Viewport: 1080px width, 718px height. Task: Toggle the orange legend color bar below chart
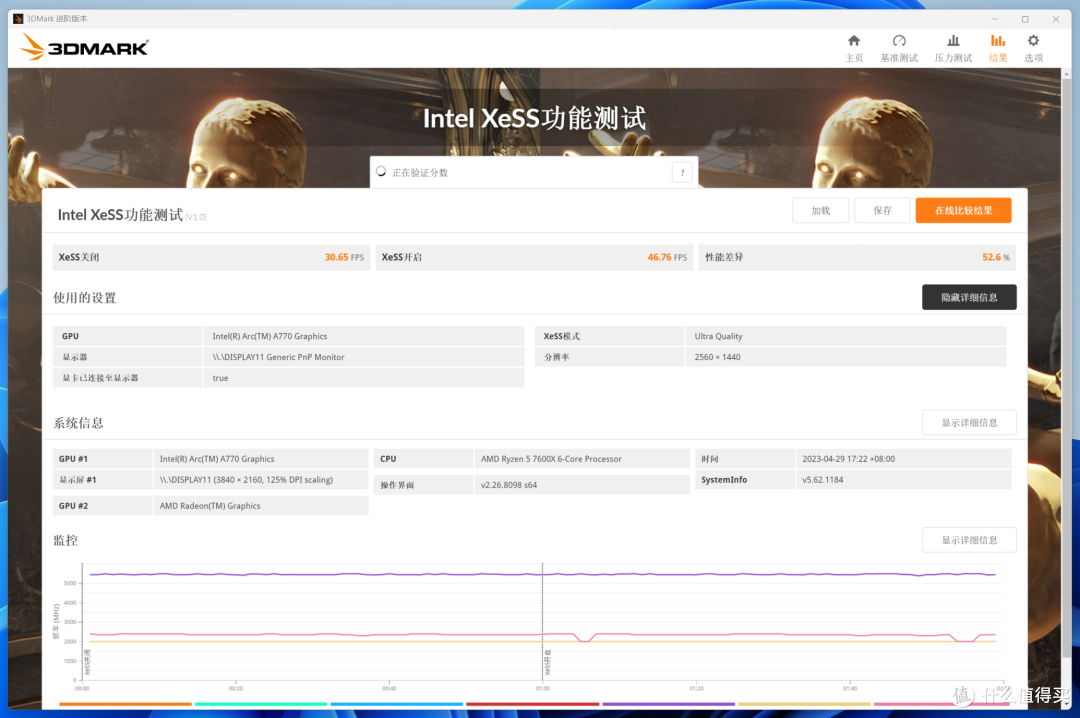[x=125, y=704]
